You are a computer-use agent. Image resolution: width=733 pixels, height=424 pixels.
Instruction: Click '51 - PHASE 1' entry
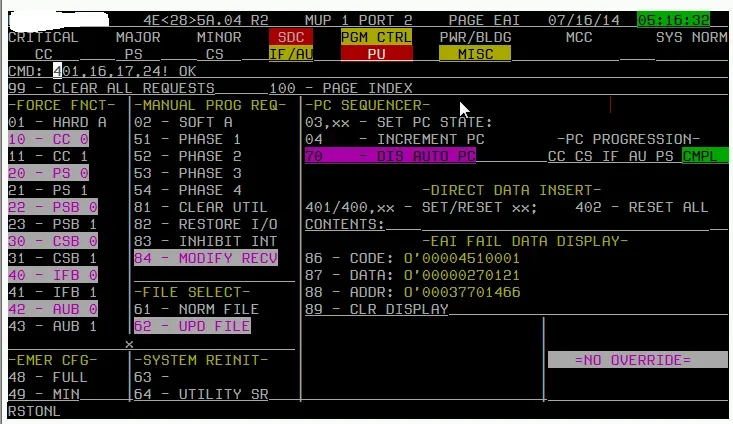coord(188,139)
